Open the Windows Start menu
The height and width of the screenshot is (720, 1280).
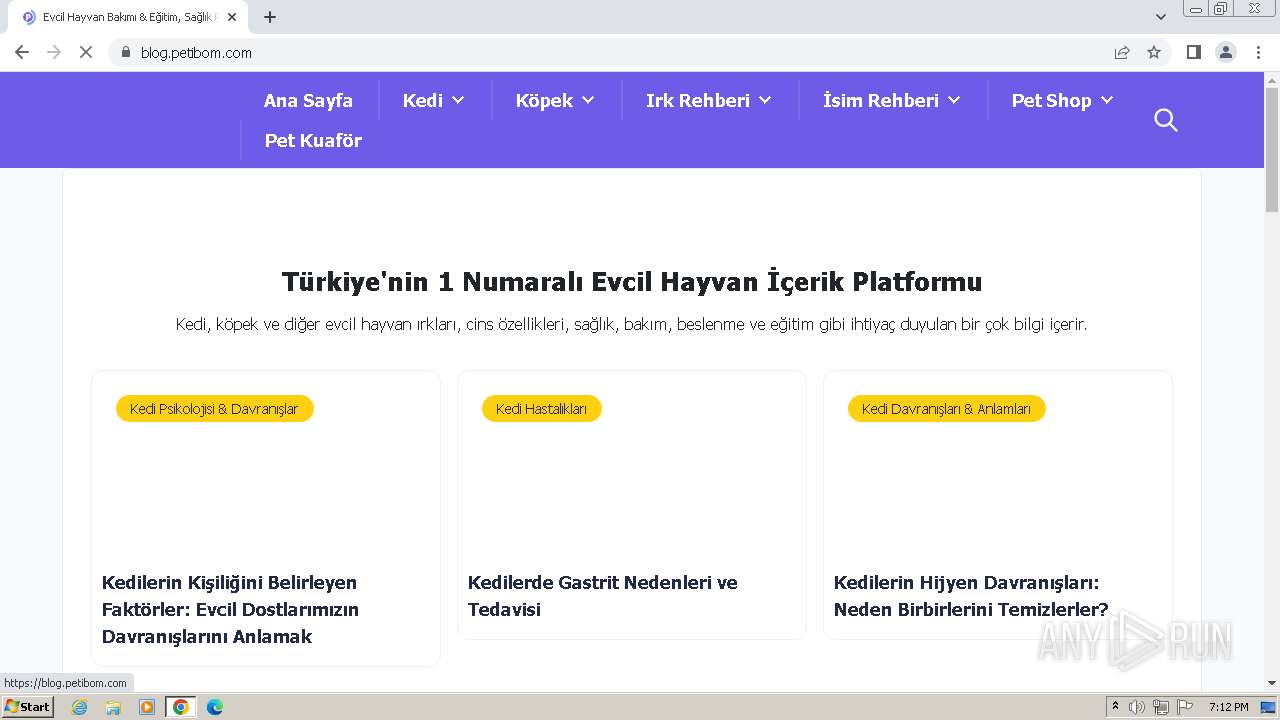(28, 707)
